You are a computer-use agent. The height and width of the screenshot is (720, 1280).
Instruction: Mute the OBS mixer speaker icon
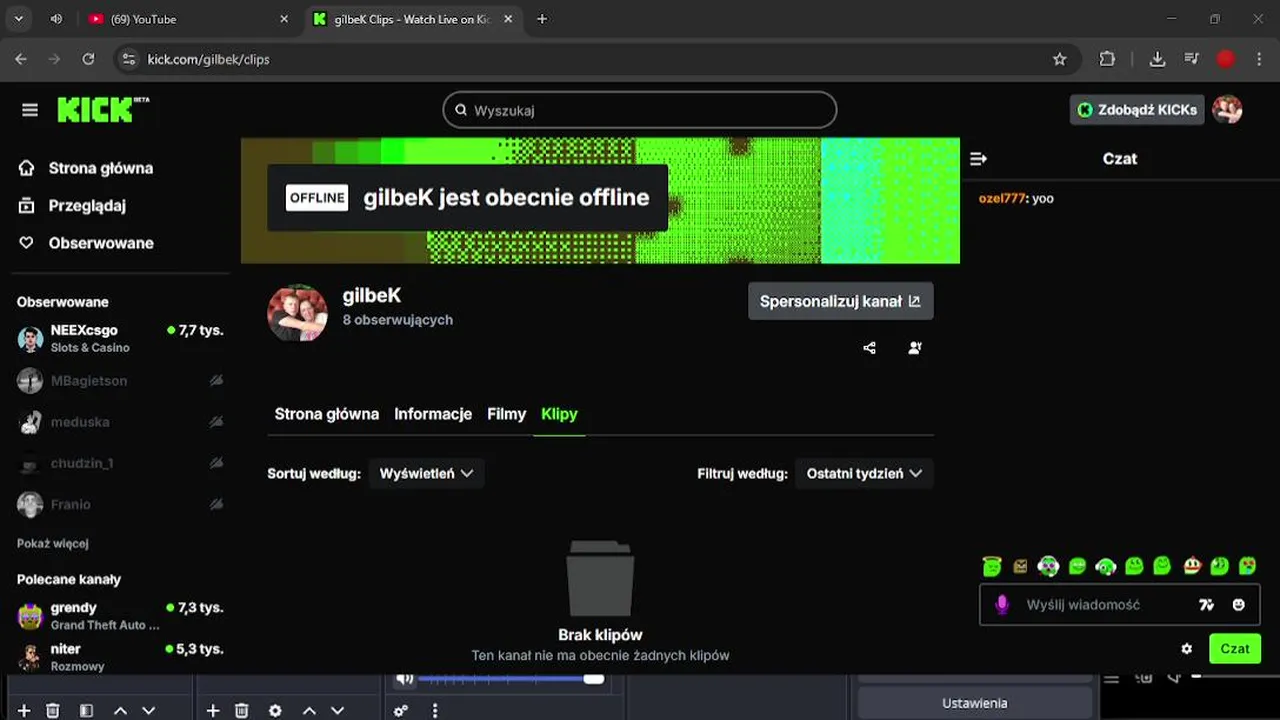(404, 678)
